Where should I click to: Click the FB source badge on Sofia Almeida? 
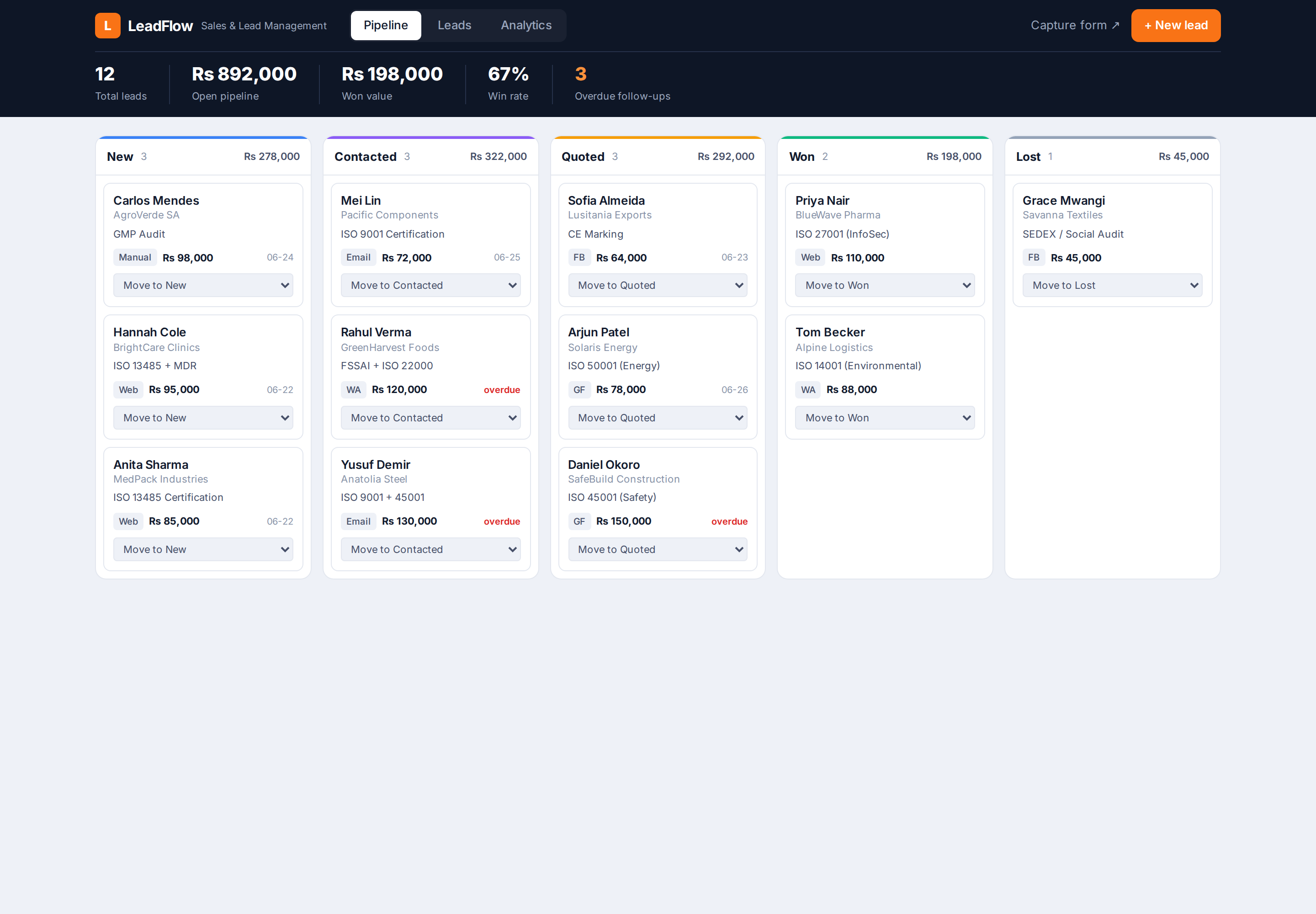point(579,257)
